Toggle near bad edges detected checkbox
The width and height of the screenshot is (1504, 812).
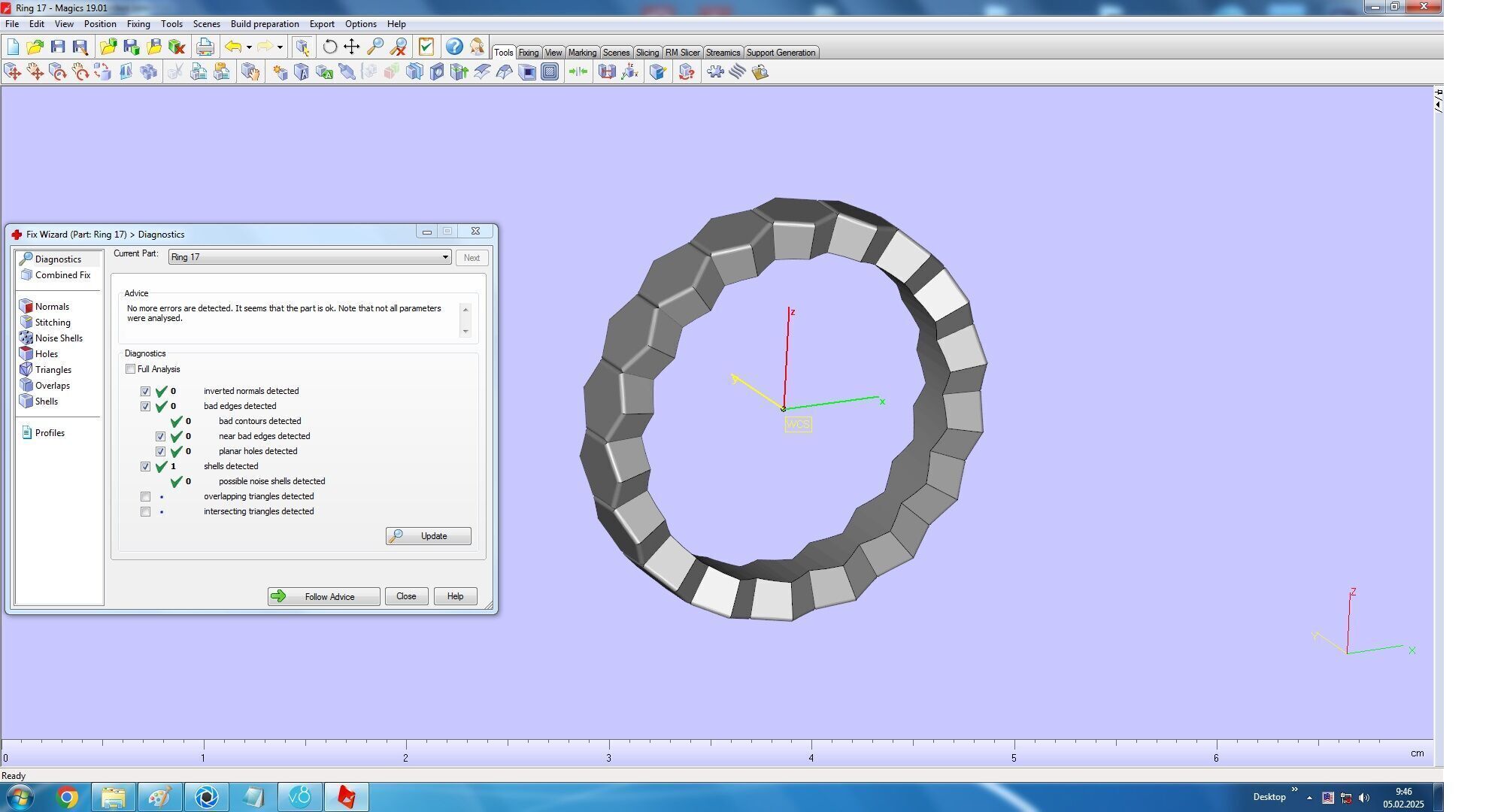coord(160,436)
